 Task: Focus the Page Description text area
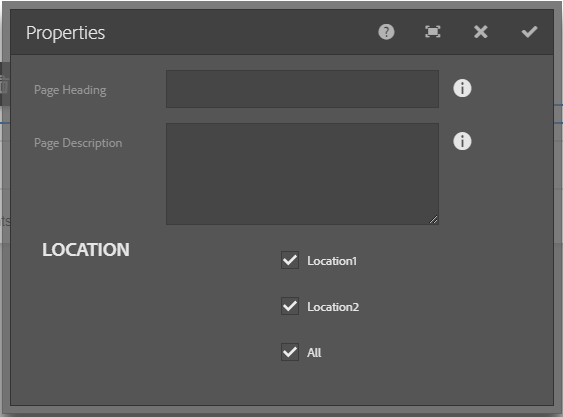(302, 174)
